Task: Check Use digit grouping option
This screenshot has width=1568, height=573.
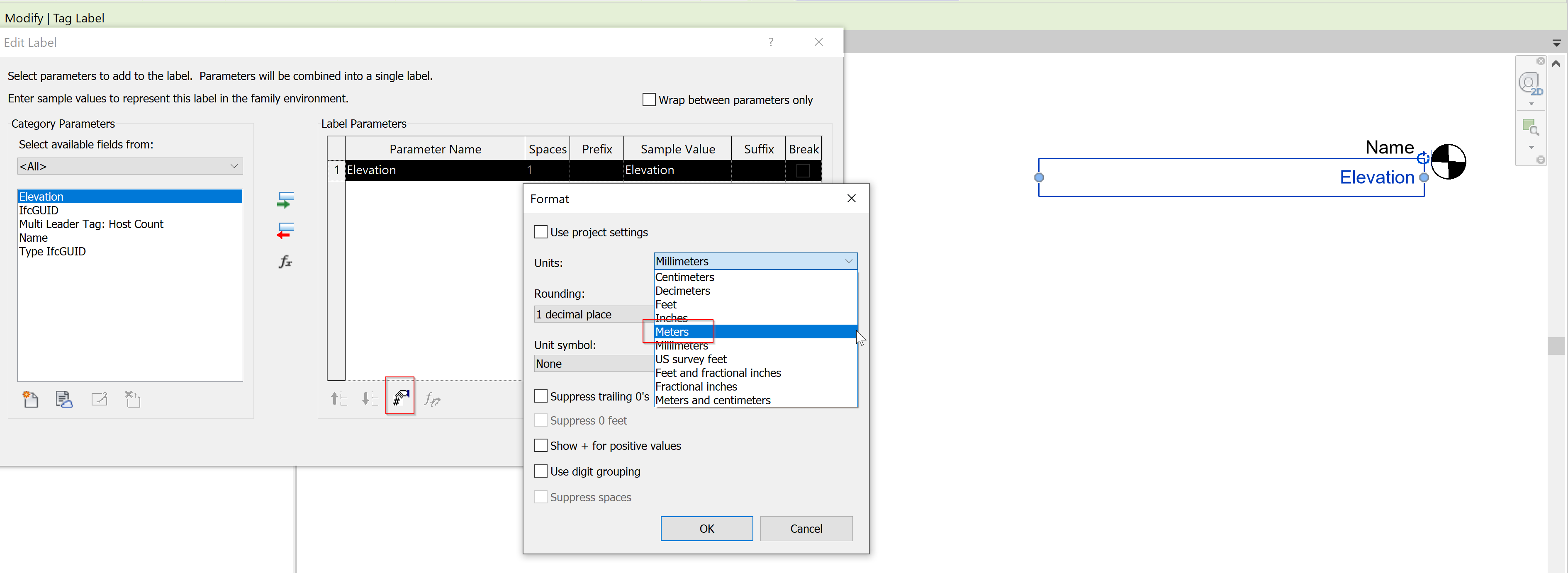Action: pos(541,471)
